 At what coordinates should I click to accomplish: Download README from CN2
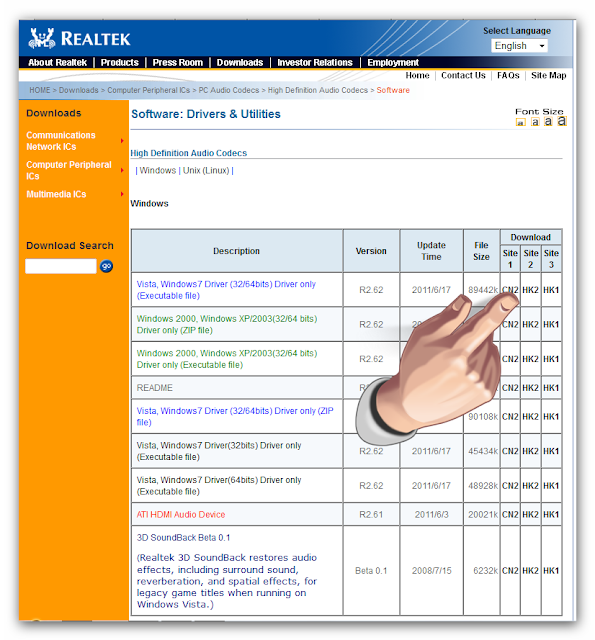[510, 388]
